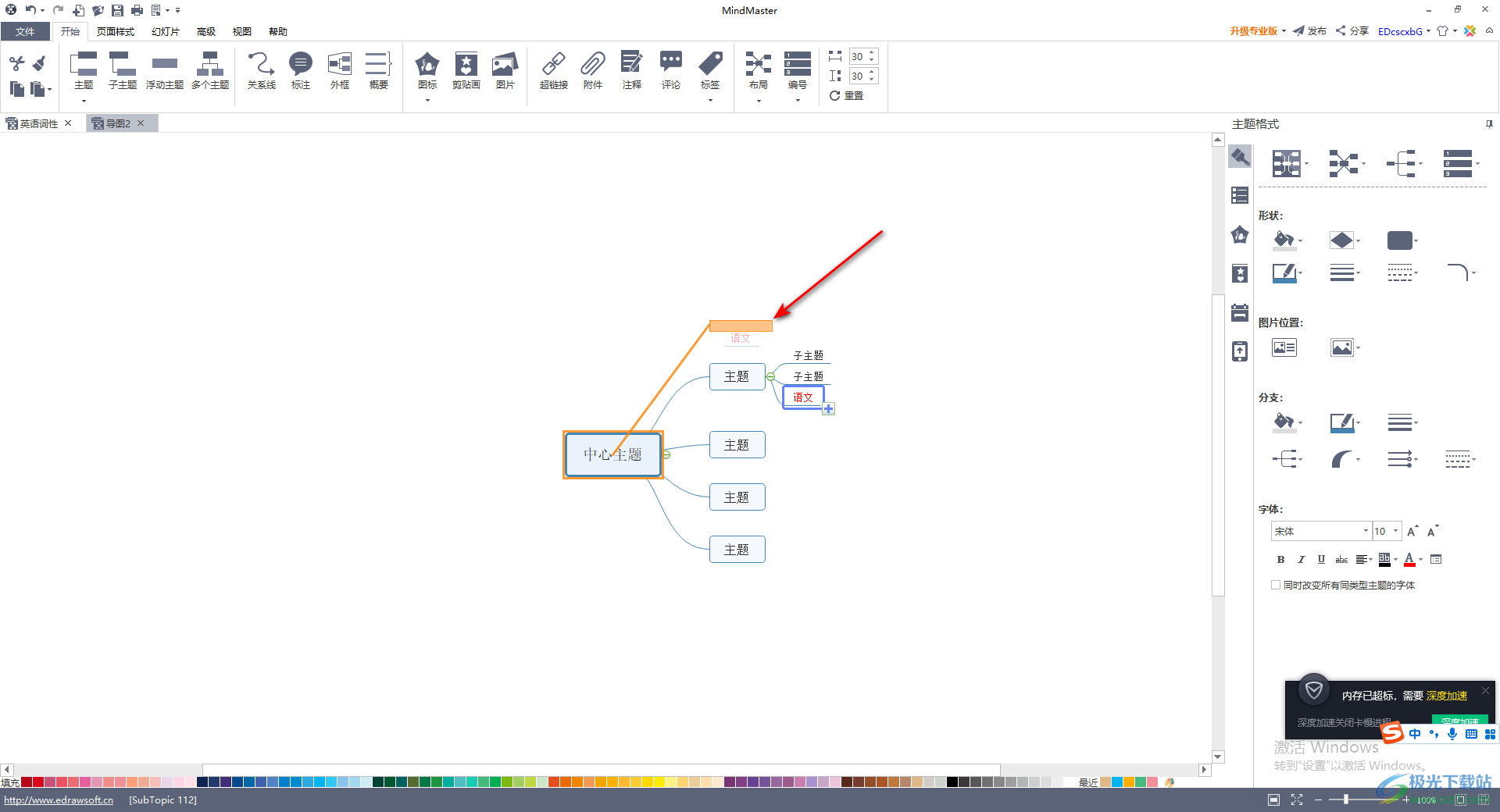Insert a picture (图片)
Screen dimensions: 1500x812
pos(505,70)
